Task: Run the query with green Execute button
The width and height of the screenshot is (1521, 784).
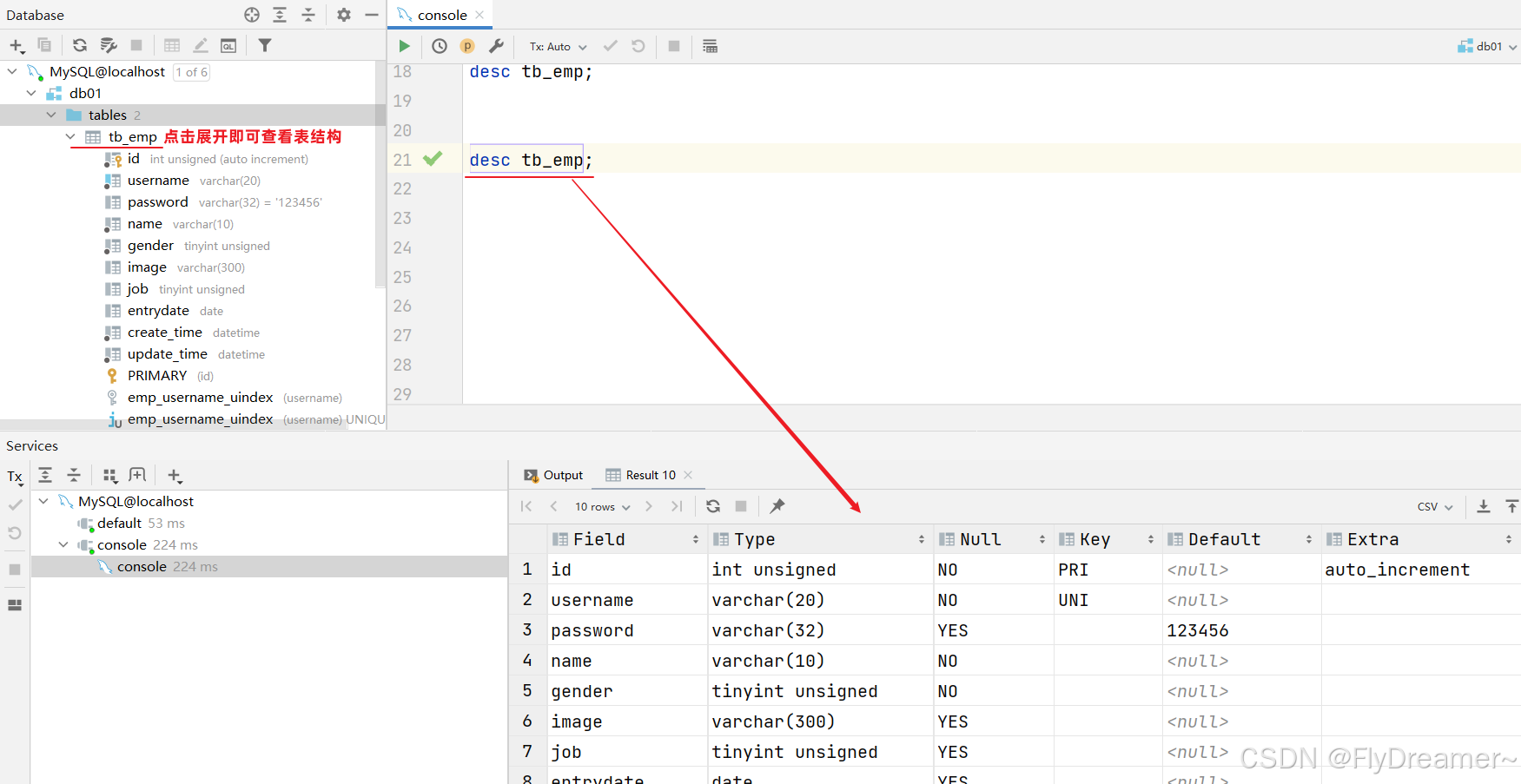Action: 404,46
